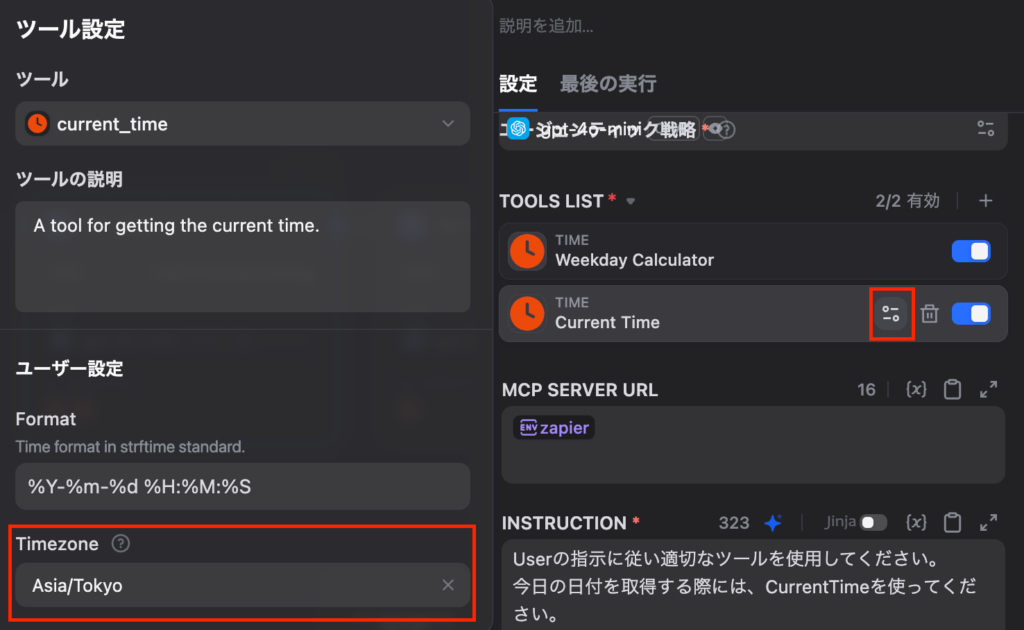The width and height of the screenshot is (1024, 630).
Task: Collapse the TOOLS LIST section arrow
Action: 630,202
